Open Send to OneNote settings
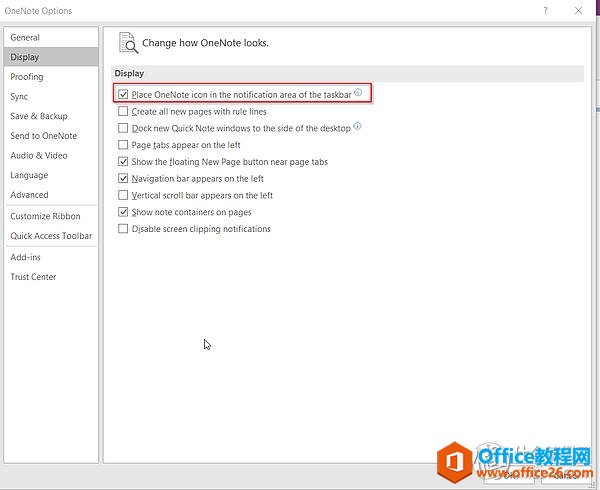Viewport: 600px width, 490px height. click(51, 136)
